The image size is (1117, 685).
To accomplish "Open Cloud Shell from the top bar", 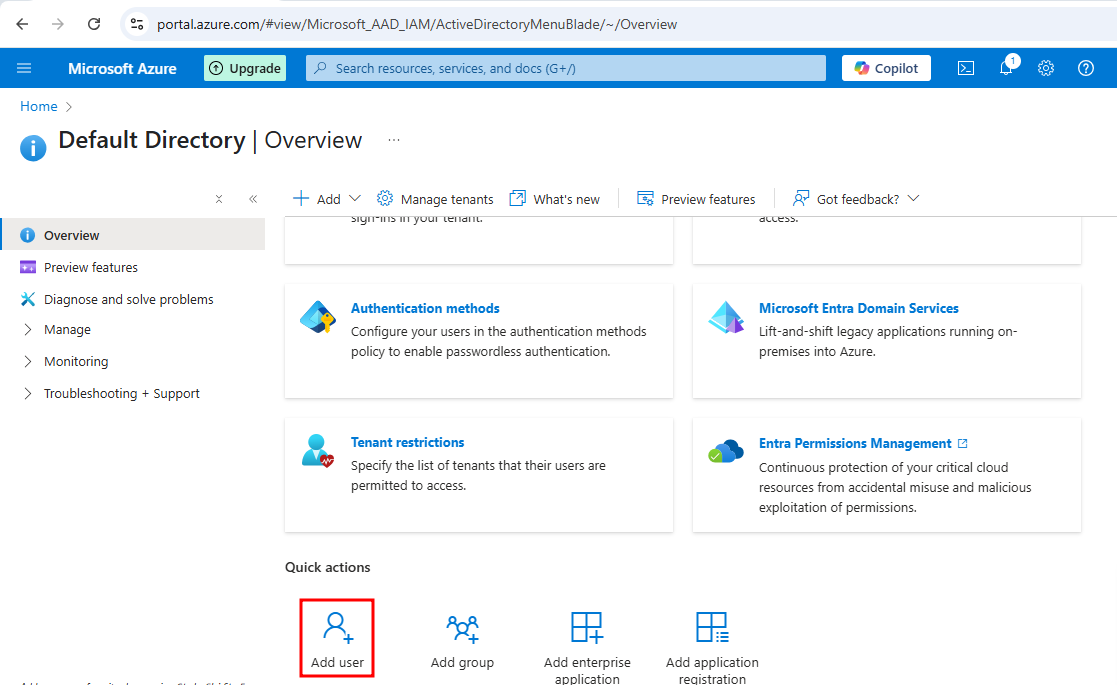I will pyautogui.click(x=966, y=68).
